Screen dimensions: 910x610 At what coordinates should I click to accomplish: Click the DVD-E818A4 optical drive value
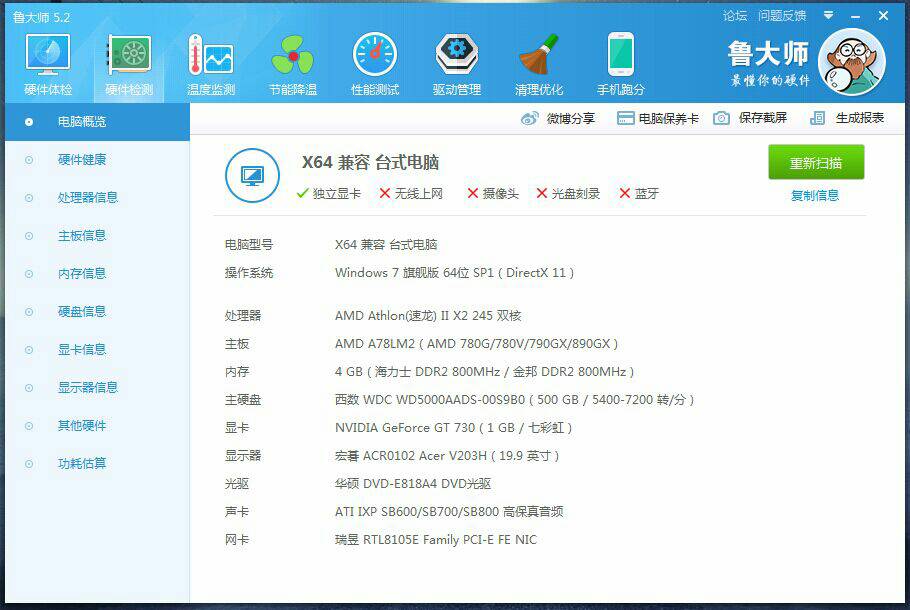[413, 483]
